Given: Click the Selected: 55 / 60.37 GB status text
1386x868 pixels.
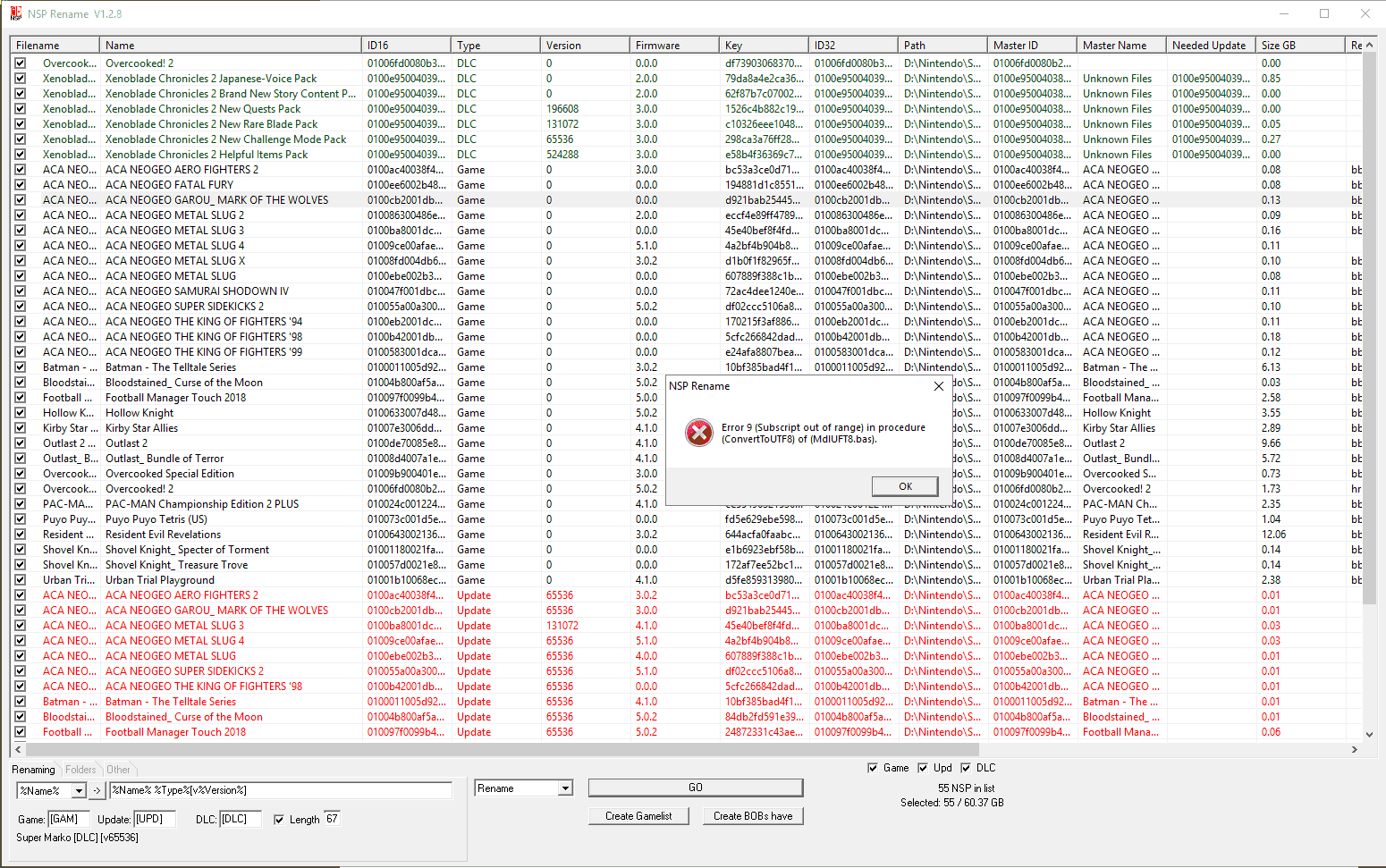Looking at the screenshot, I should (951, 803).
